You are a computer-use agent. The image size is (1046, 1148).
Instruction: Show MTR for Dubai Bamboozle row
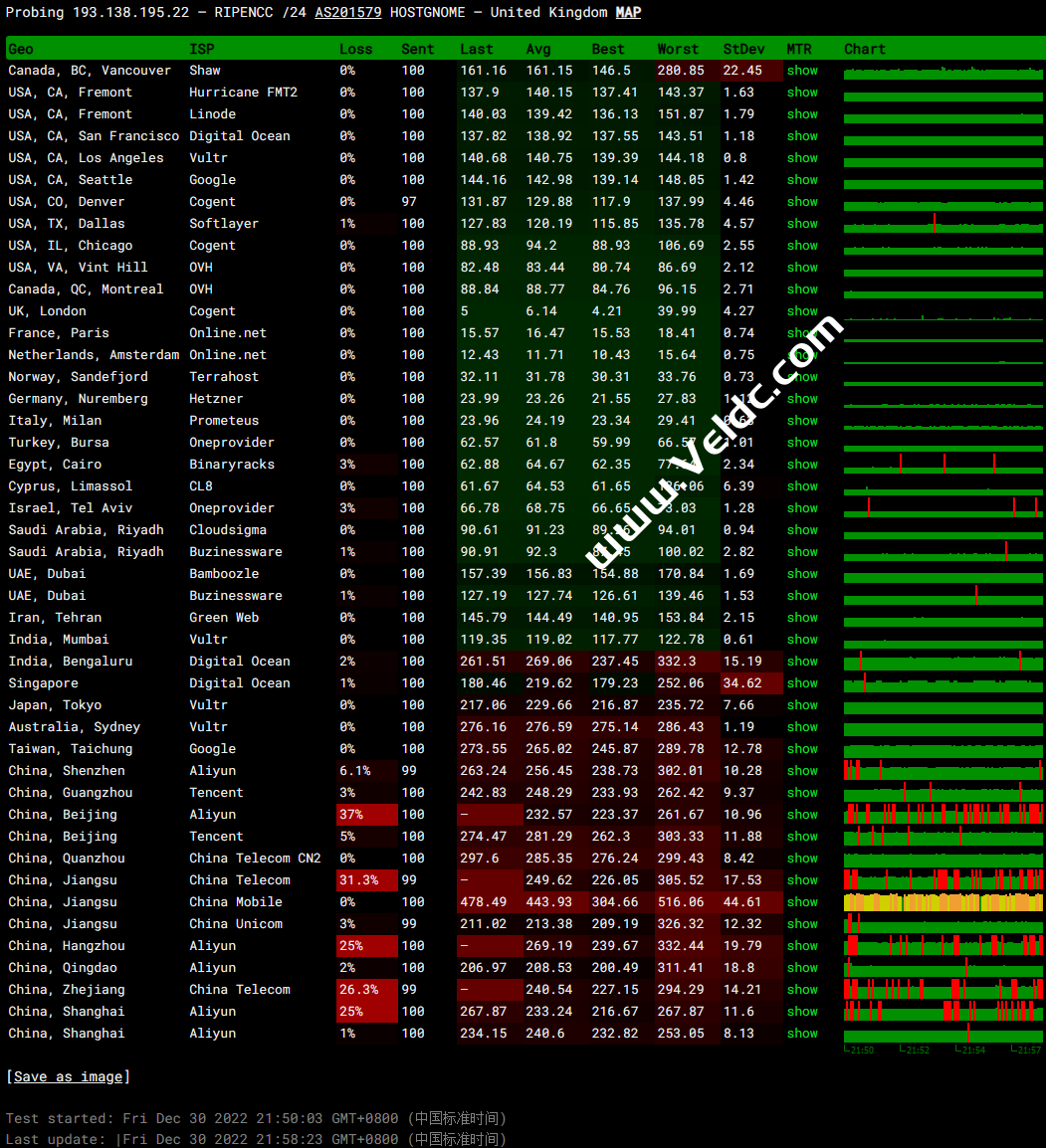click(x=802, y=574)
